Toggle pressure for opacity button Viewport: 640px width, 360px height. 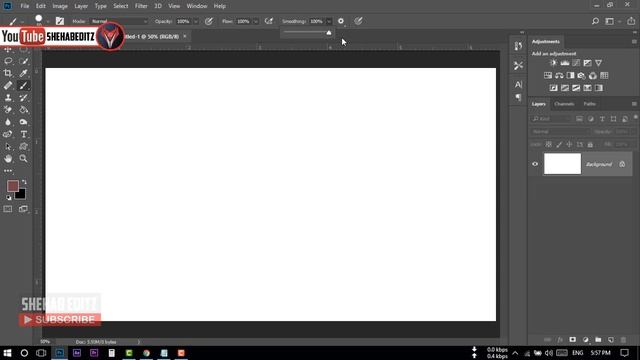(x=209, y=21)
